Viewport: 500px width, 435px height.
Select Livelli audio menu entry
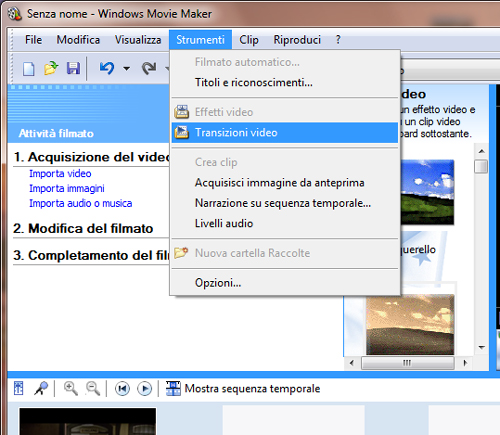285,223
